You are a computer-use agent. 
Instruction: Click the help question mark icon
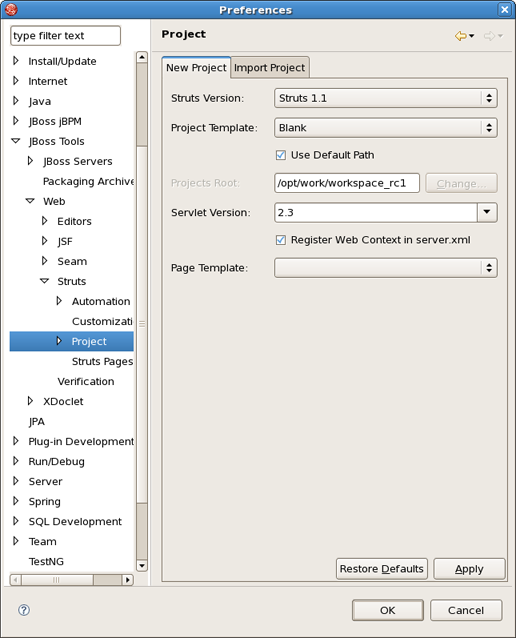[x=24, y=610]
